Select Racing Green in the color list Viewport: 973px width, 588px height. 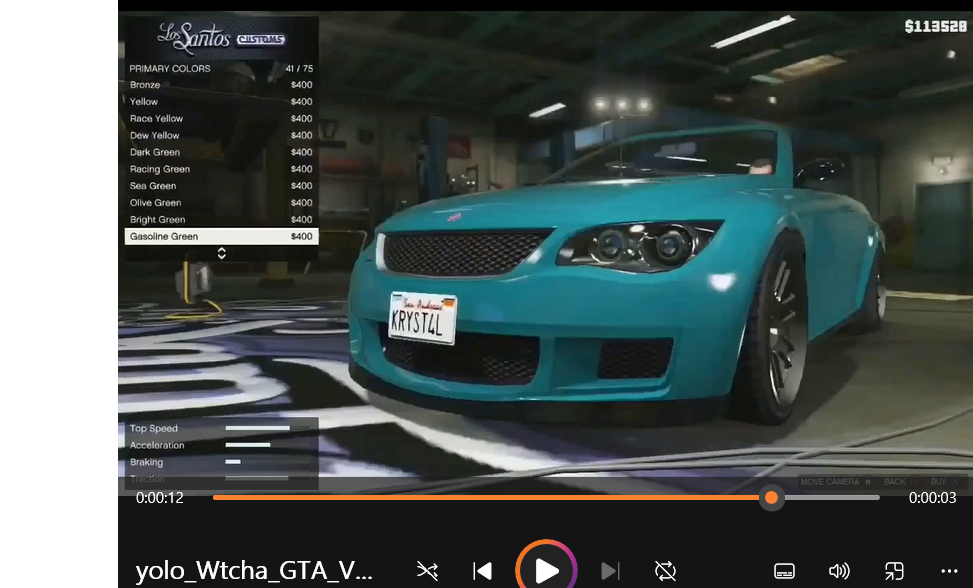pyautogui.click(x=222, y=169)
